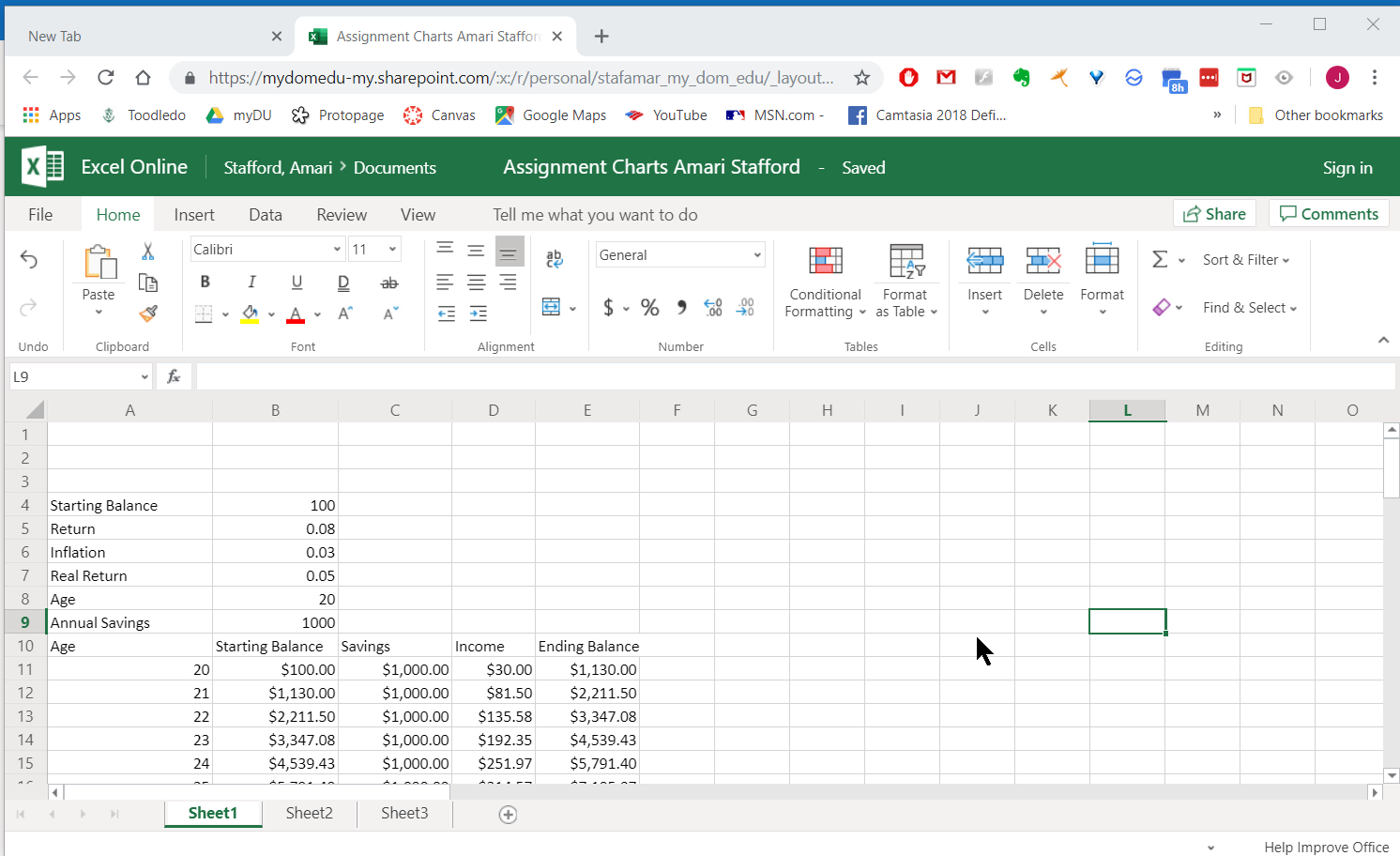The width and height of the screenshot is (1400, 856).
Task: Toggle Italic formatting
Action: [x=251, y=283]
